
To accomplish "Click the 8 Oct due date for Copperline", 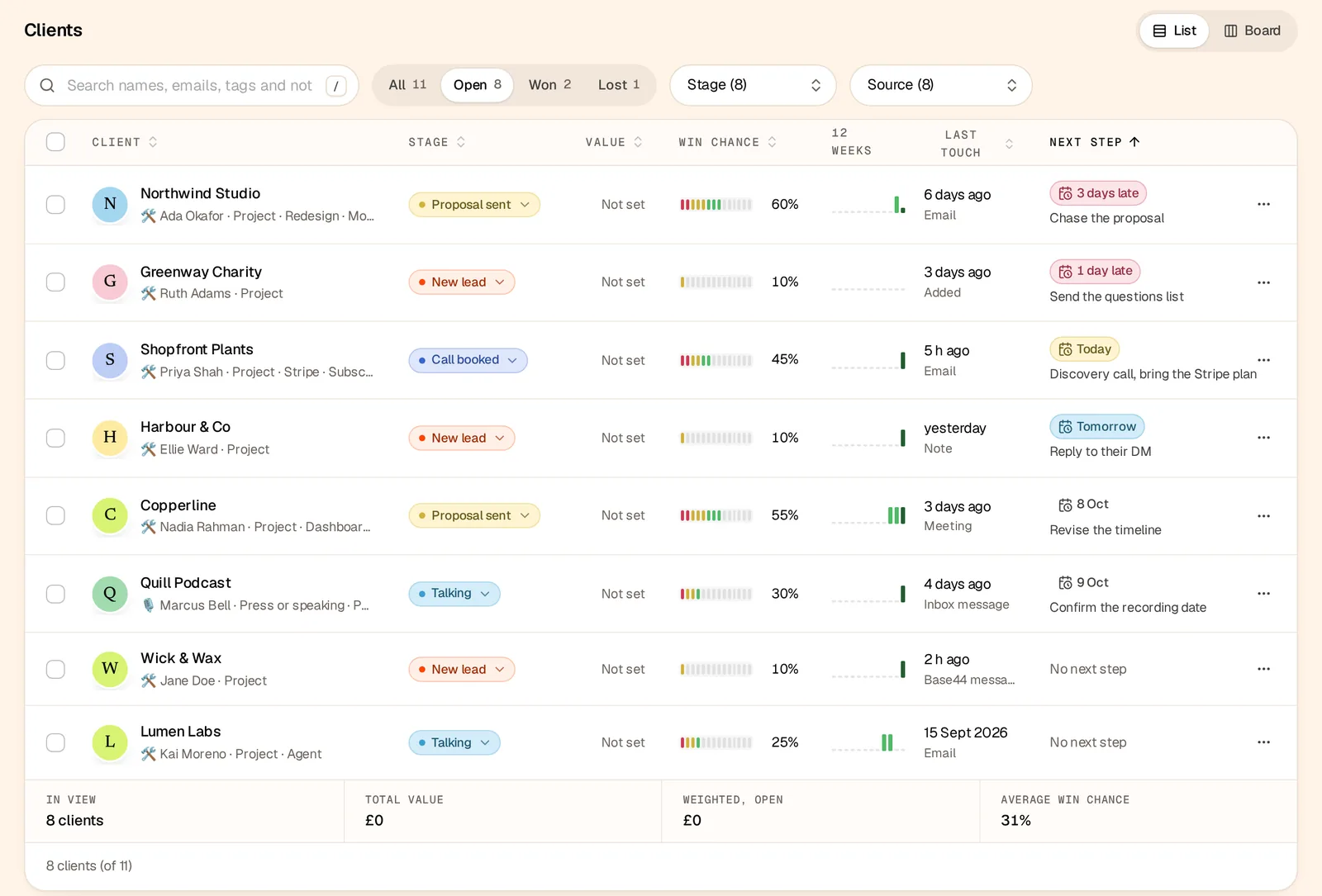I will (1084, 505).
